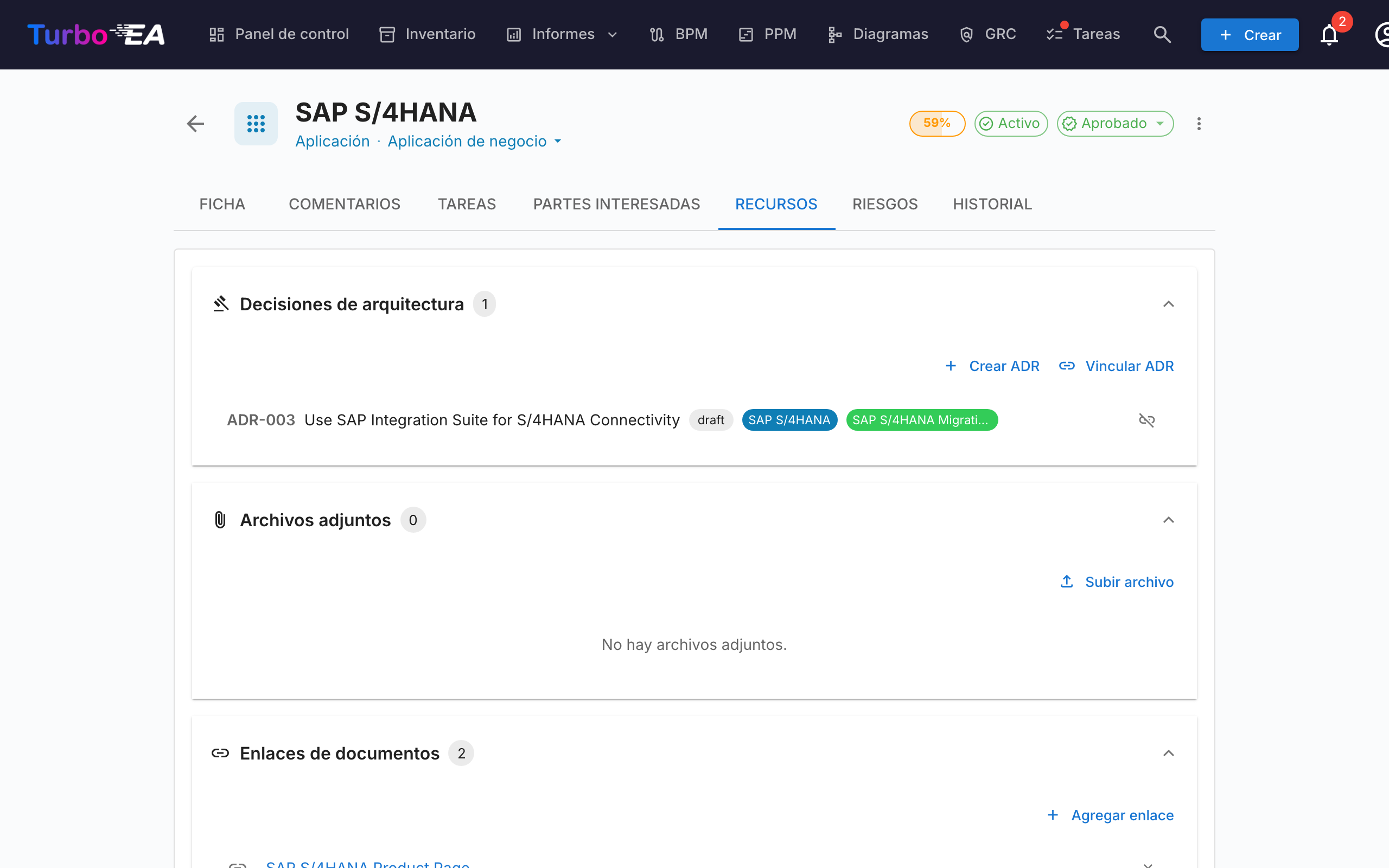
Task: Open Panel de control in the navbar
Action: tap(279, 34)
